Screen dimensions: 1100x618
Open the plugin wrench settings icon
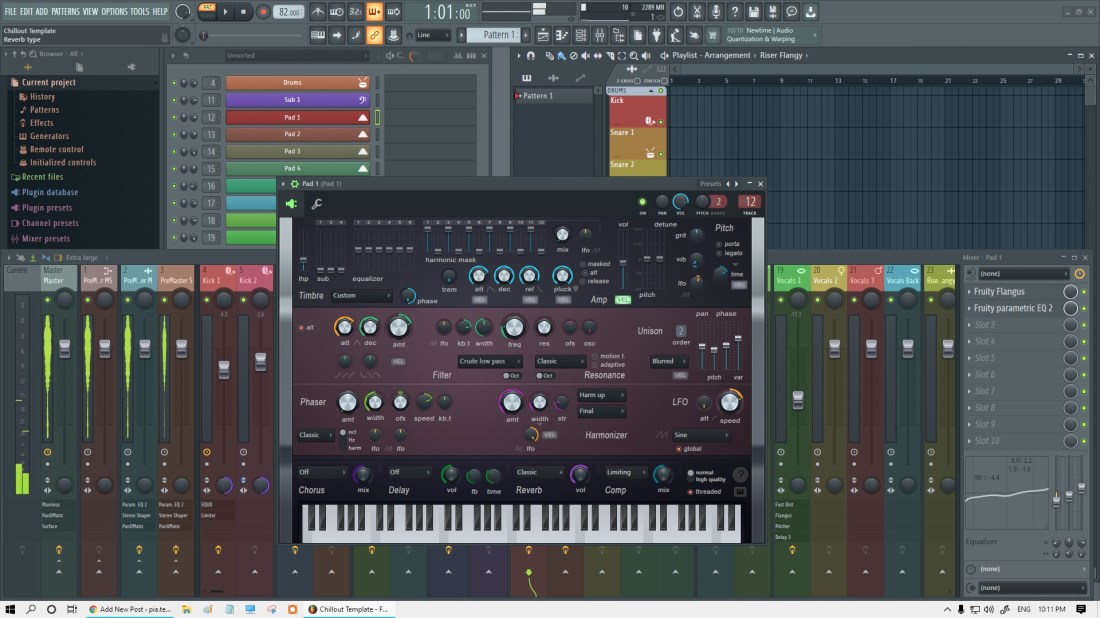point(317,204)
